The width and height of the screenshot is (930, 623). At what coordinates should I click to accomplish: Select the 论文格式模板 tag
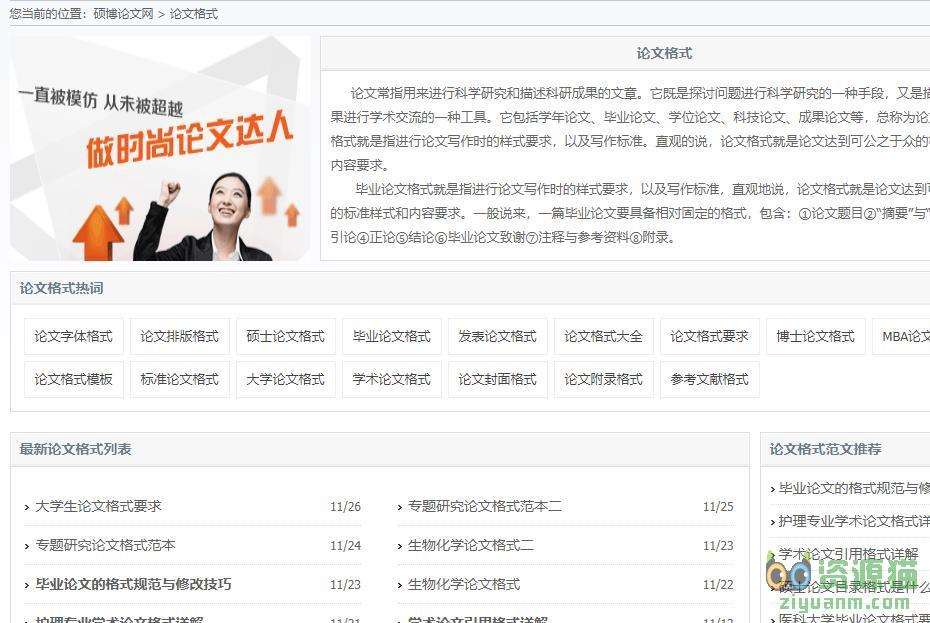[x=74, y=379]
